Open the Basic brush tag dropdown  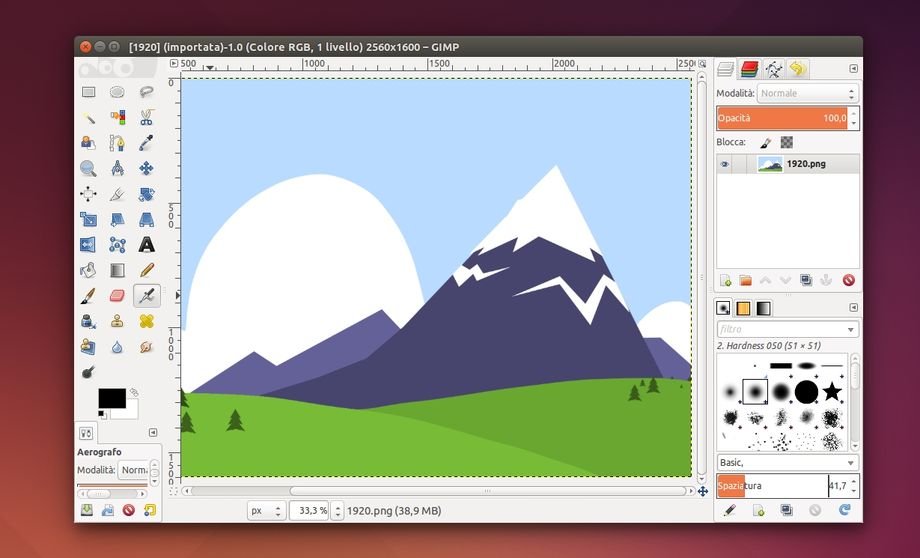pos(787,462)
